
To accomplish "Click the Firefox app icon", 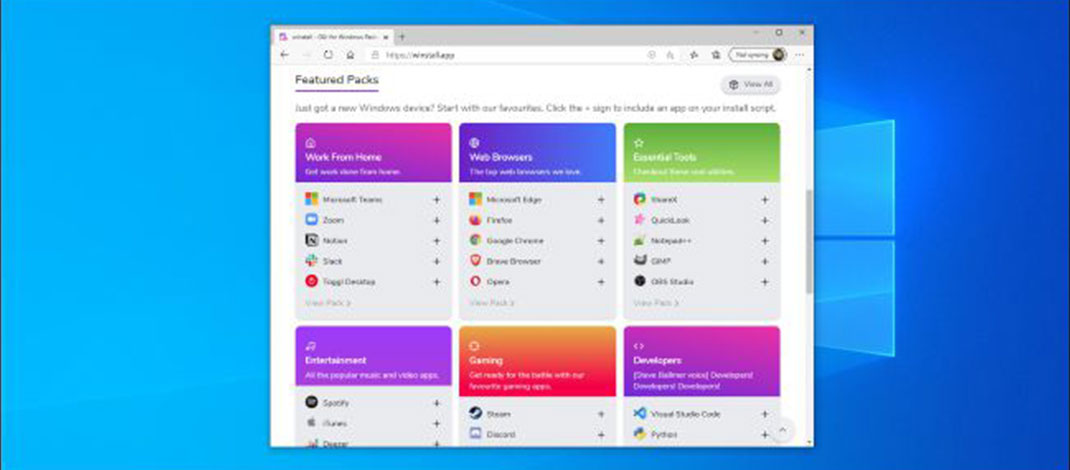I will point(475,220).
